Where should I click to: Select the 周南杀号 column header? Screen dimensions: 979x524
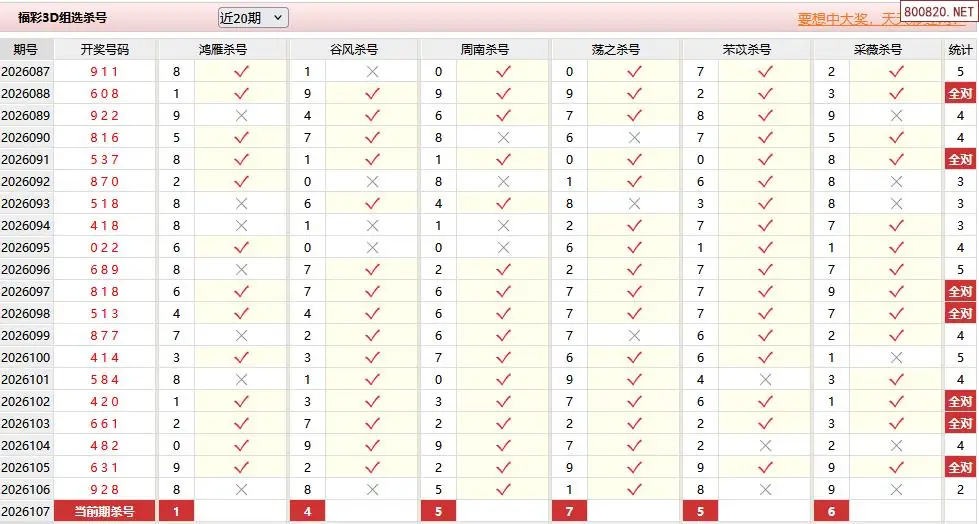(x=485, y=49)
